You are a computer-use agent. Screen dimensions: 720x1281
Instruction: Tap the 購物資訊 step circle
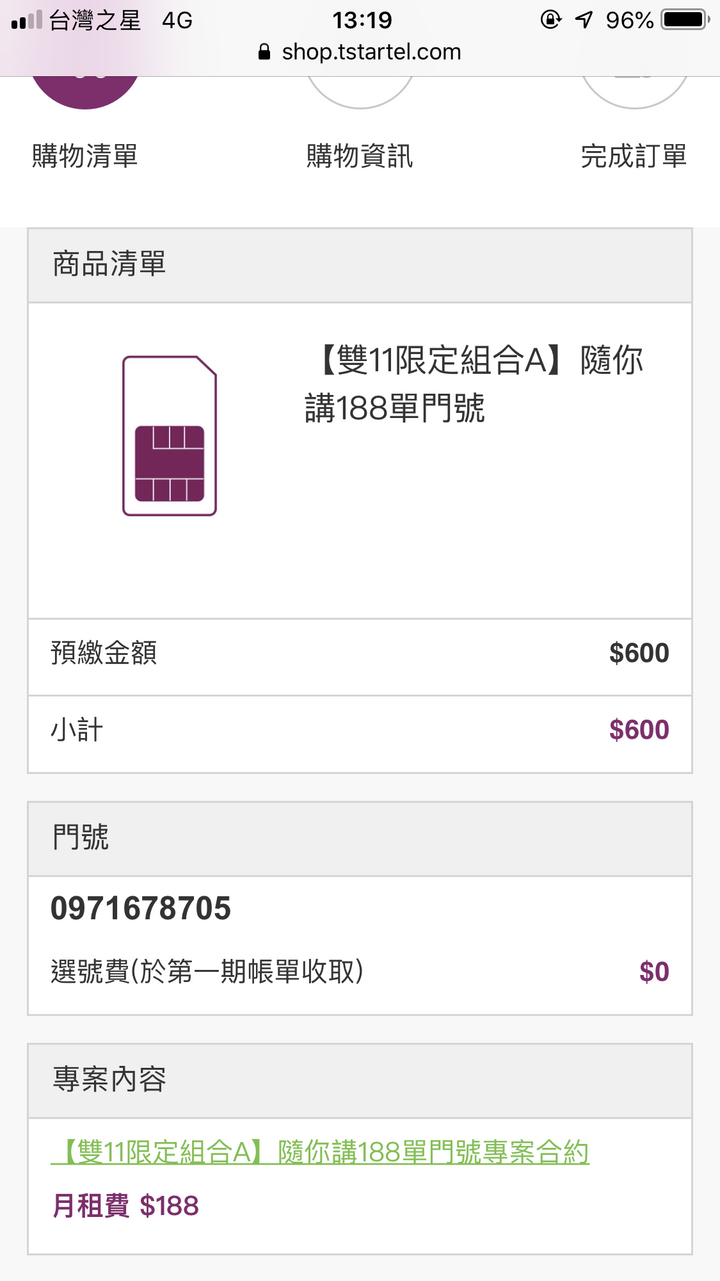point(360,91)
